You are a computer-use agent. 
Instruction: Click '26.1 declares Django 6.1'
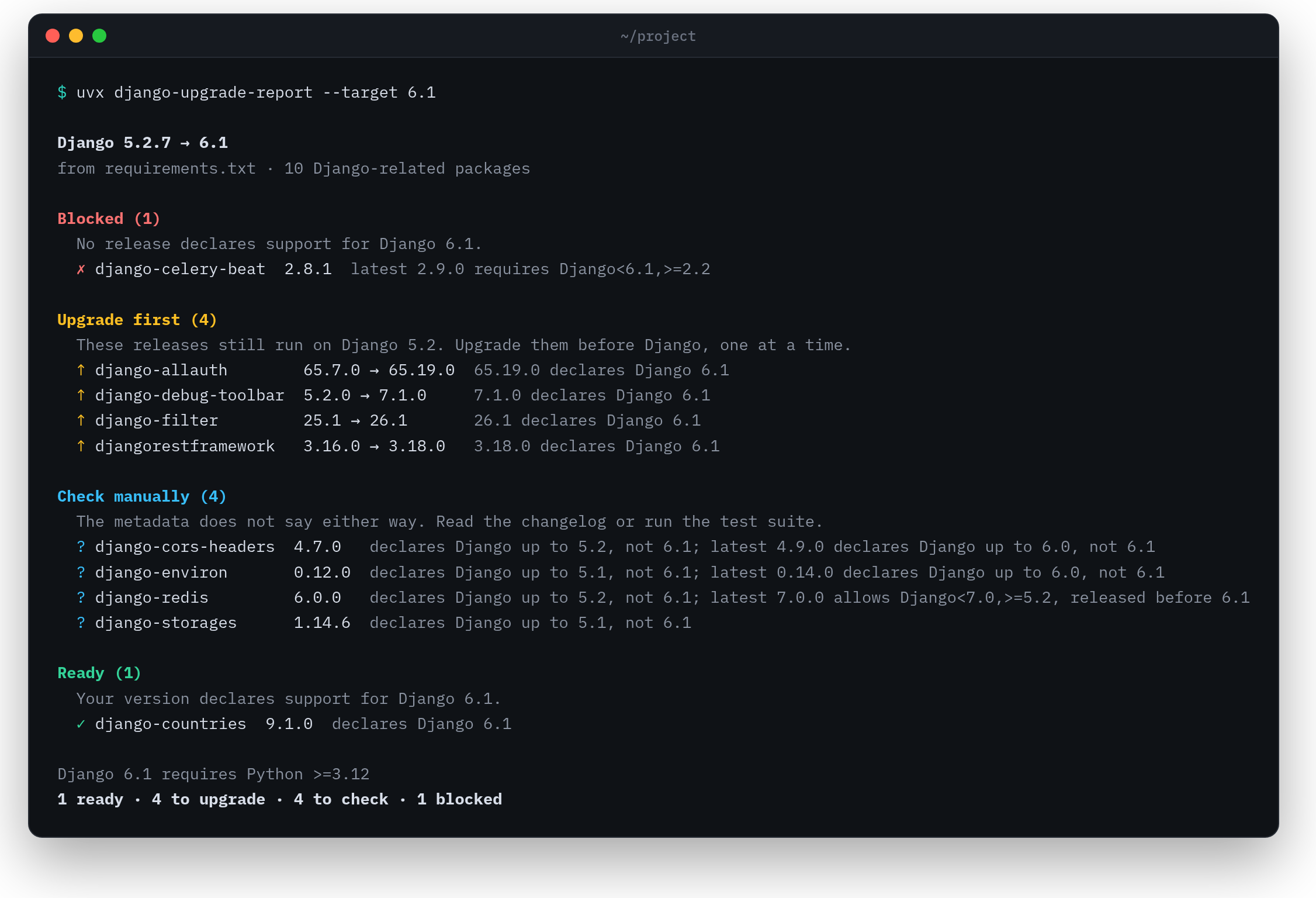[587, 420]
